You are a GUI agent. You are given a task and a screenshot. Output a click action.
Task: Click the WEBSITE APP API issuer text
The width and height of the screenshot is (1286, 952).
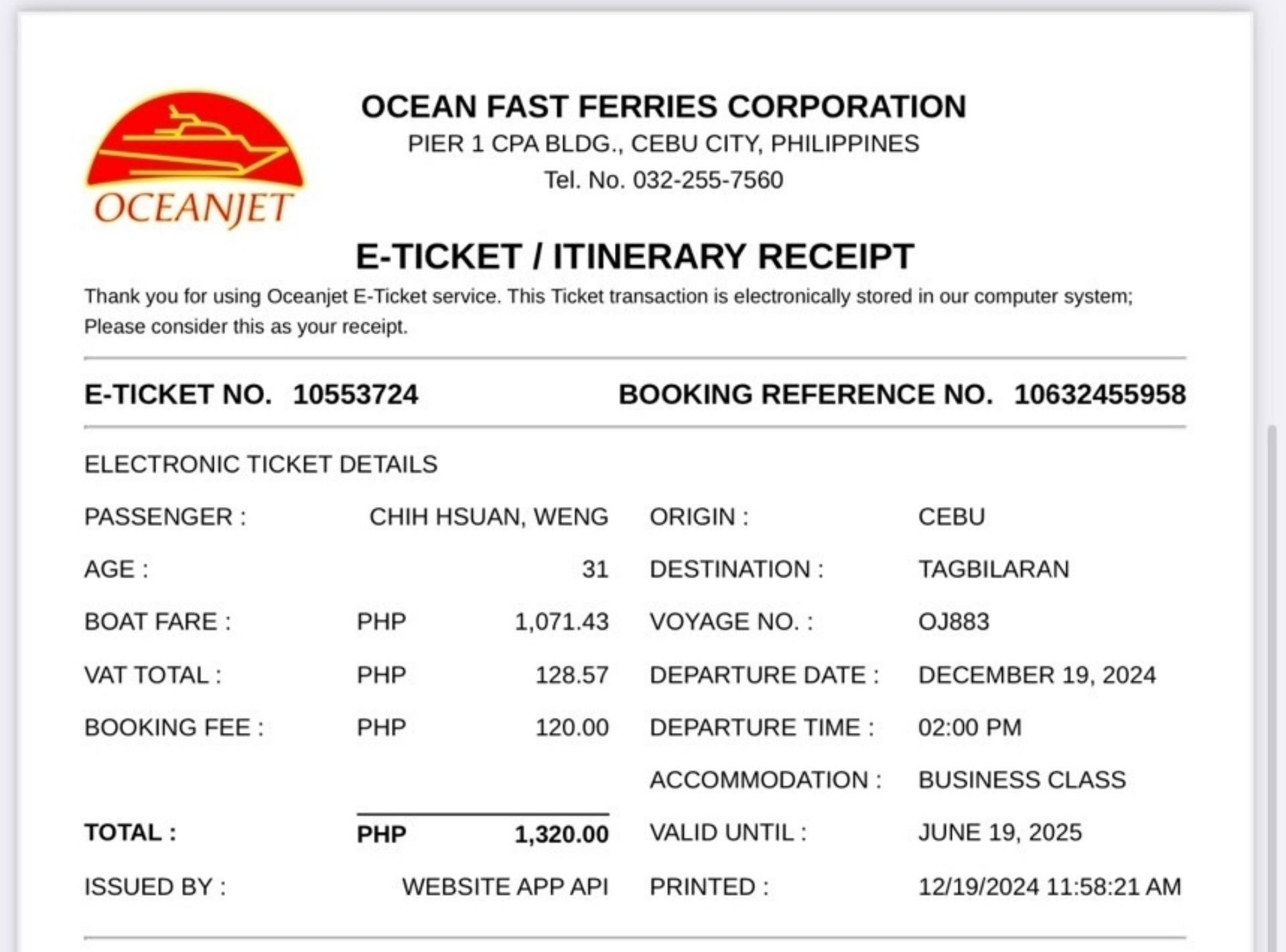(x=505, y=887)
